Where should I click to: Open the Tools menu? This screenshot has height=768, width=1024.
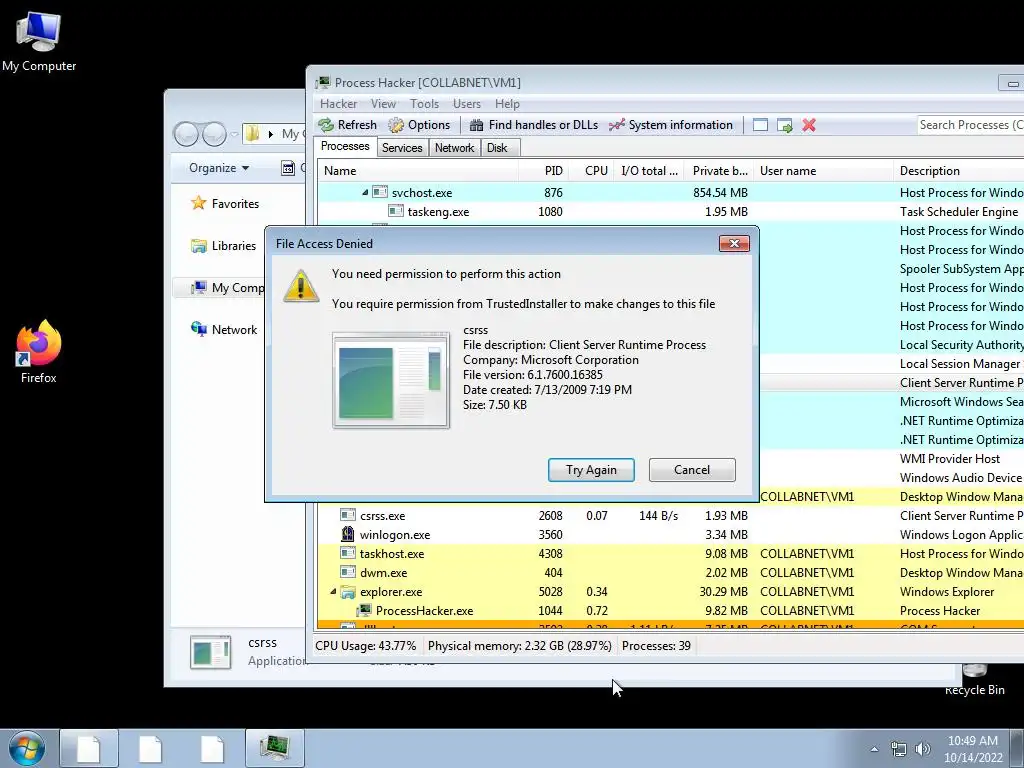click(424, 104)
